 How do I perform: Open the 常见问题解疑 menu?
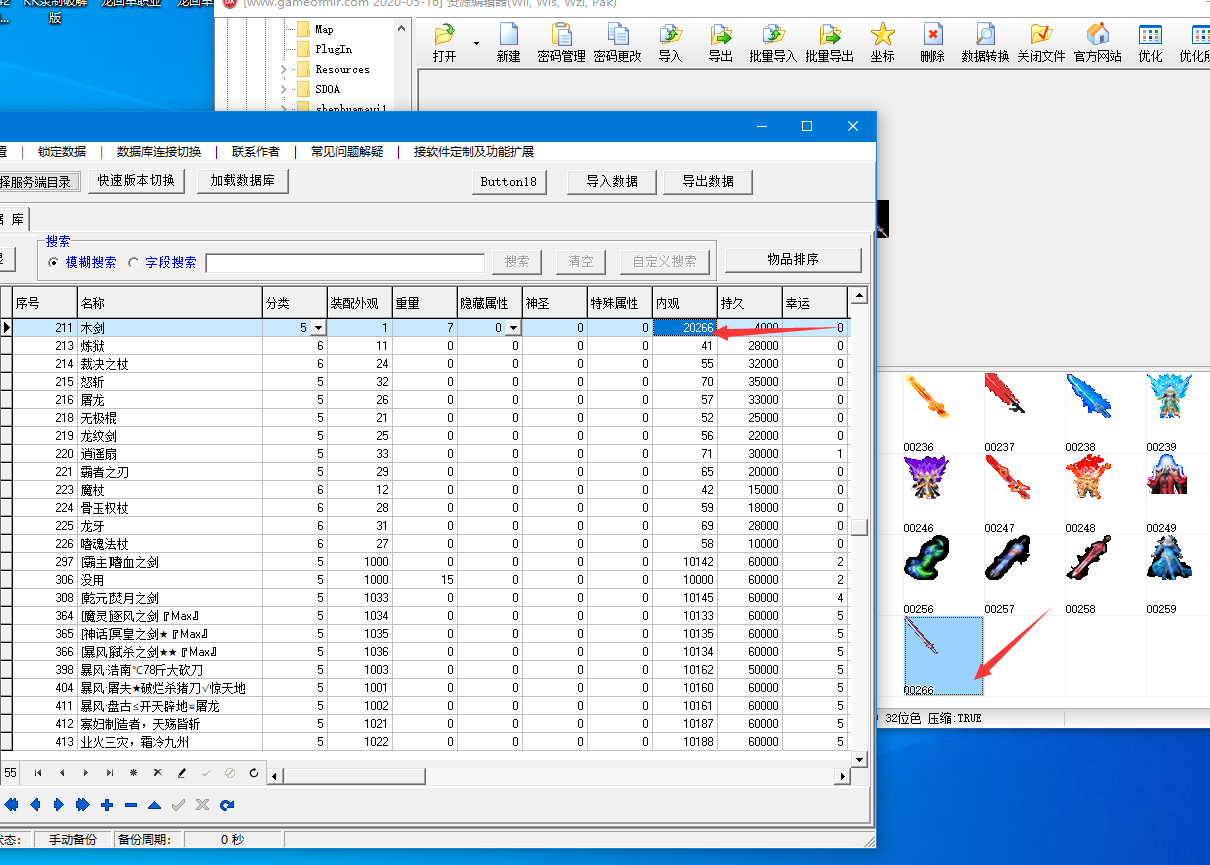tap(347, 152)
